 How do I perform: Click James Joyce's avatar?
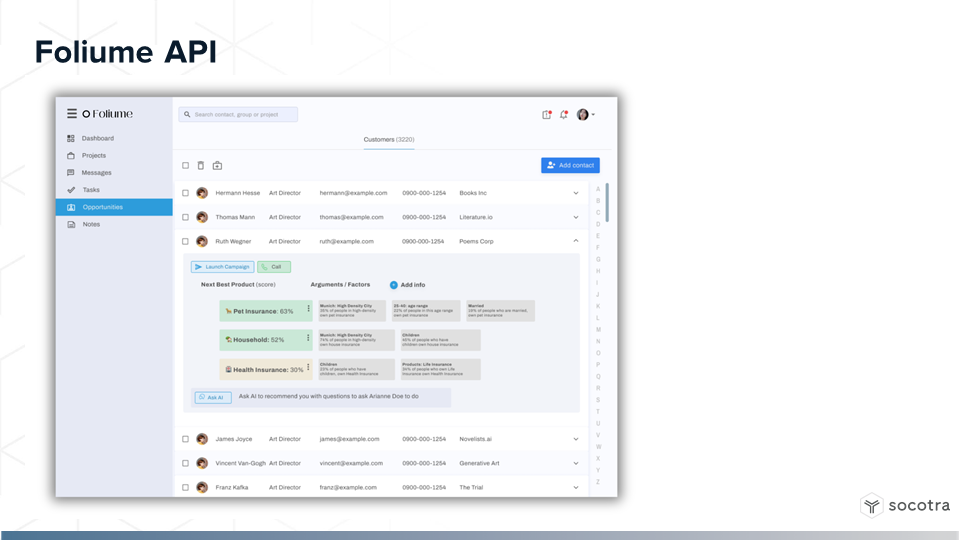click(202, 439)
